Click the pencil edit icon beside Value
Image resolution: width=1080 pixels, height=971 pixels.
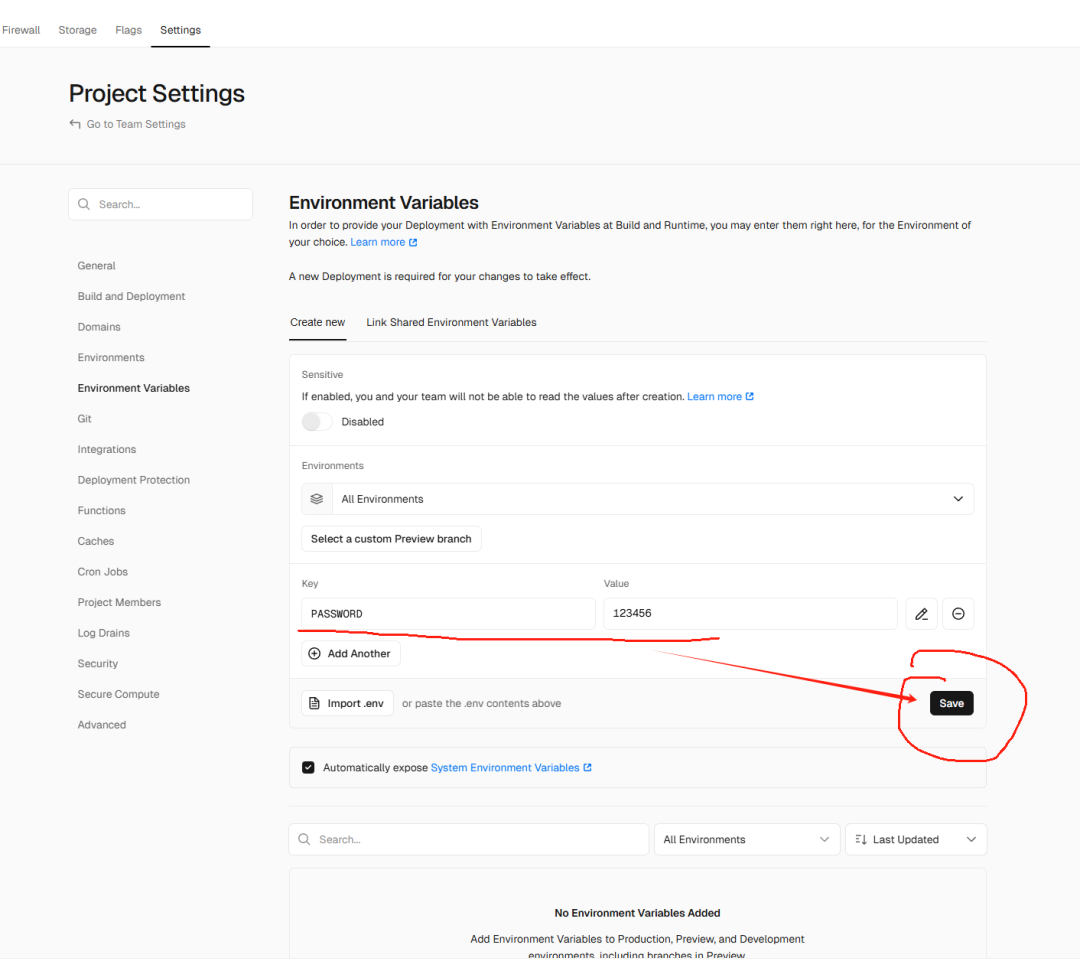click(x=921, y=614)
